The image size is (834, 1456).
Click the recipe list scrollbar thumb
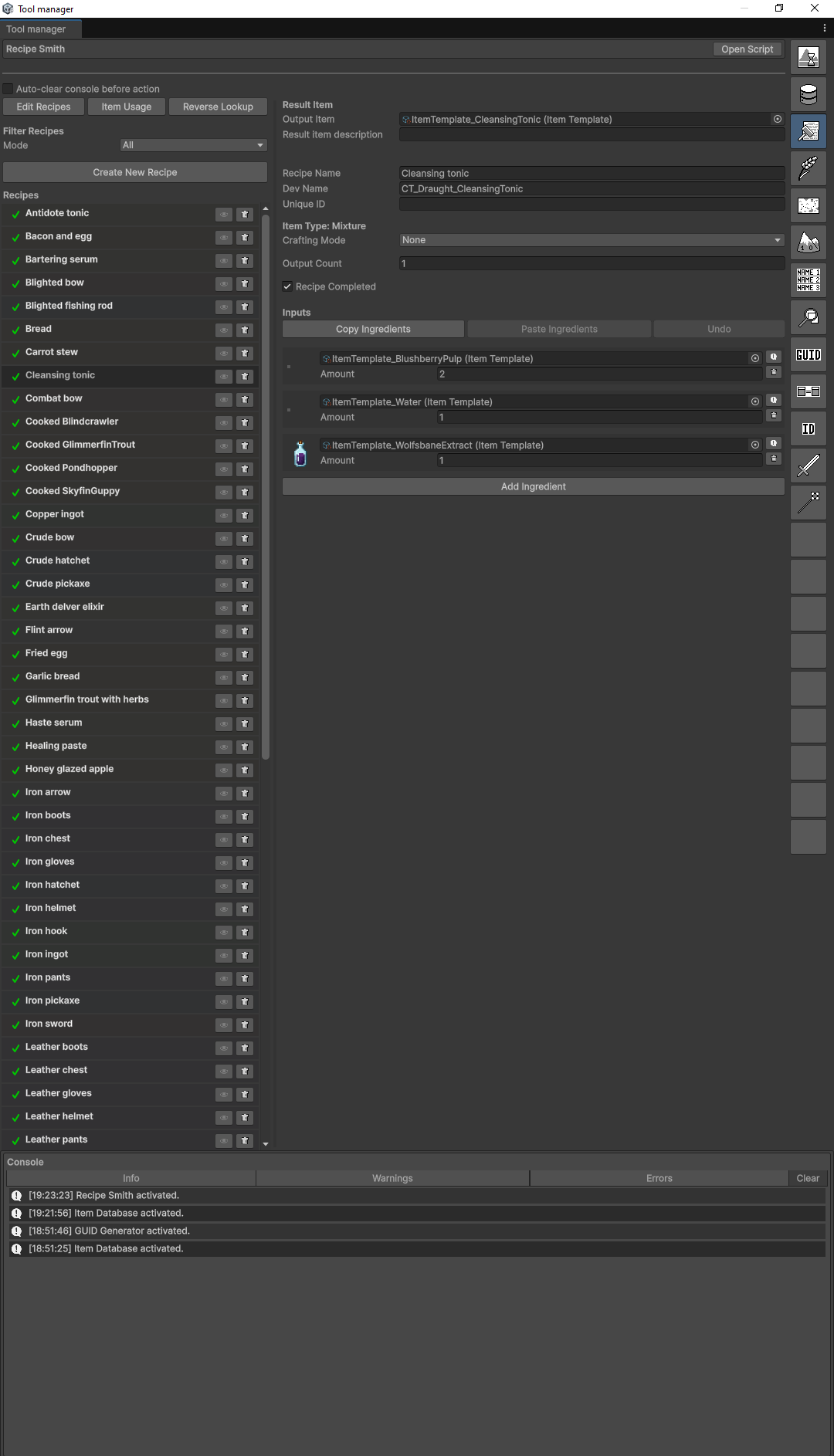pyautogui.click(x=266, y=487)
